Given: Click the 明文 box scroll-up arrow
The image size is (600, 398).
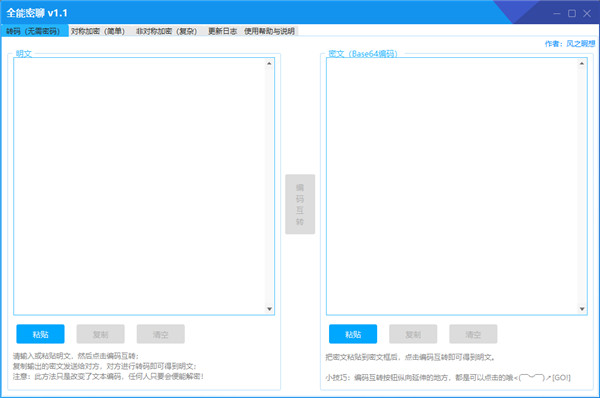Looking at the screenshot, I should (269, 63).
